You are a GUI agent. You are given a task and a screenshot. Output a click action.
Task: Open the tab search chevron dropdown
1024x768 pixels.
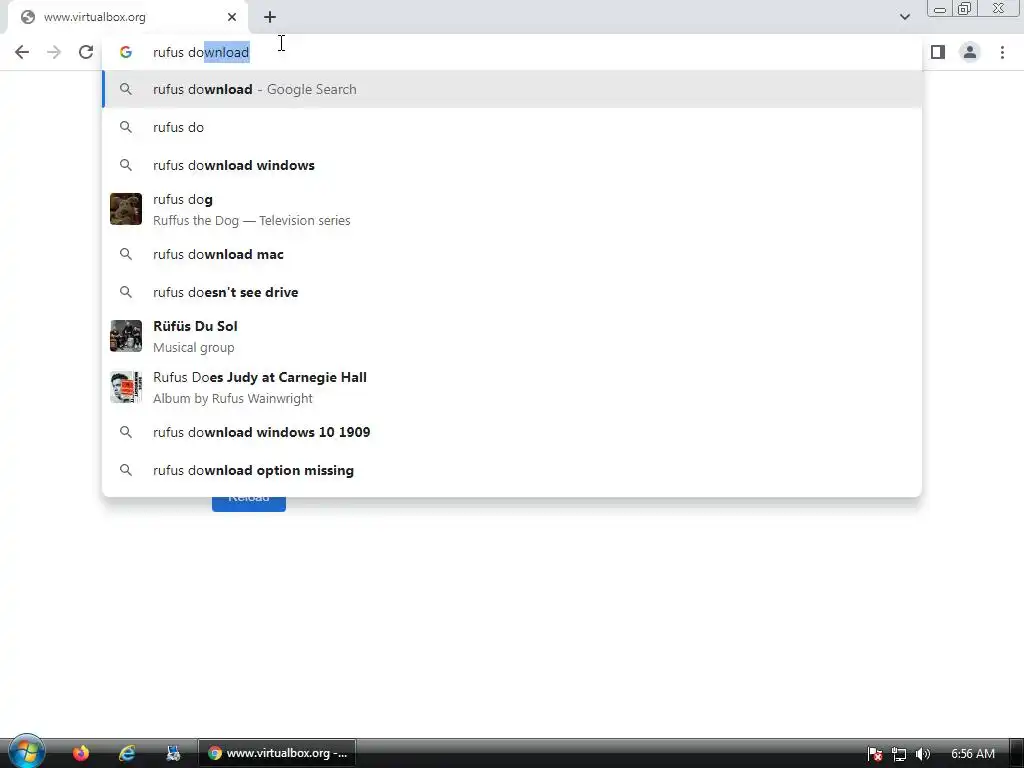904,17
